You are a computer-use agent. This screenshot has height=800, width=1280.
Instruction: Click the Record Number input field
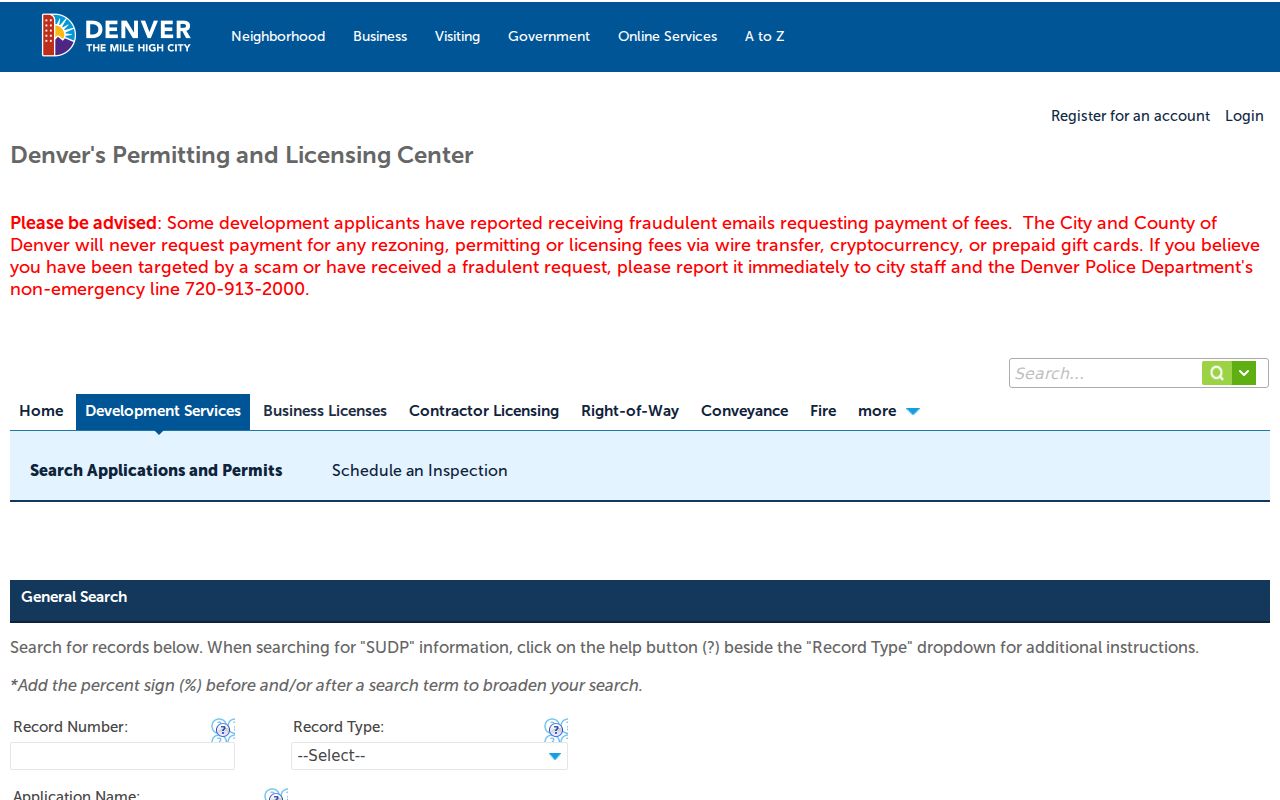pos(122,756)
